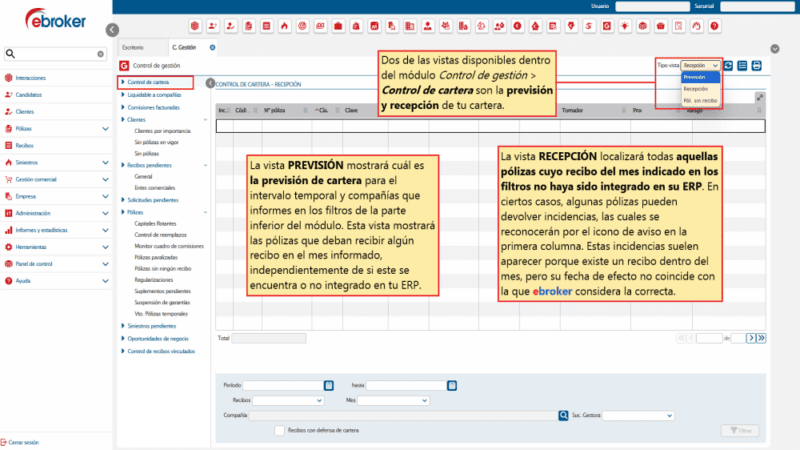
Task: Open 'Oportunidades de negocio' tree item
Action: pos(158,339)
